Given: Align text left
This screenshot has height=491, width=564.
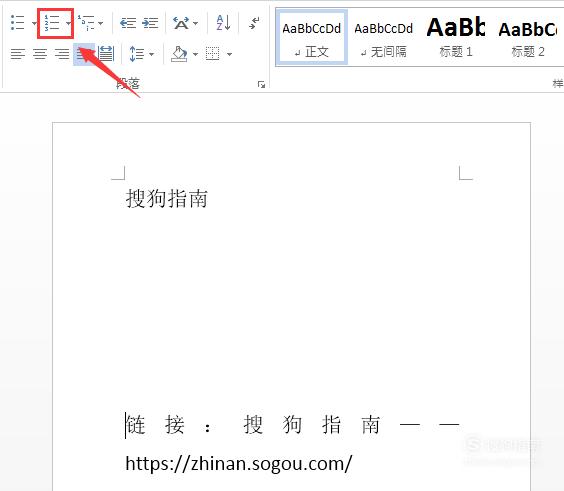Looking at the screenshot, I should (x=18, y=54).
